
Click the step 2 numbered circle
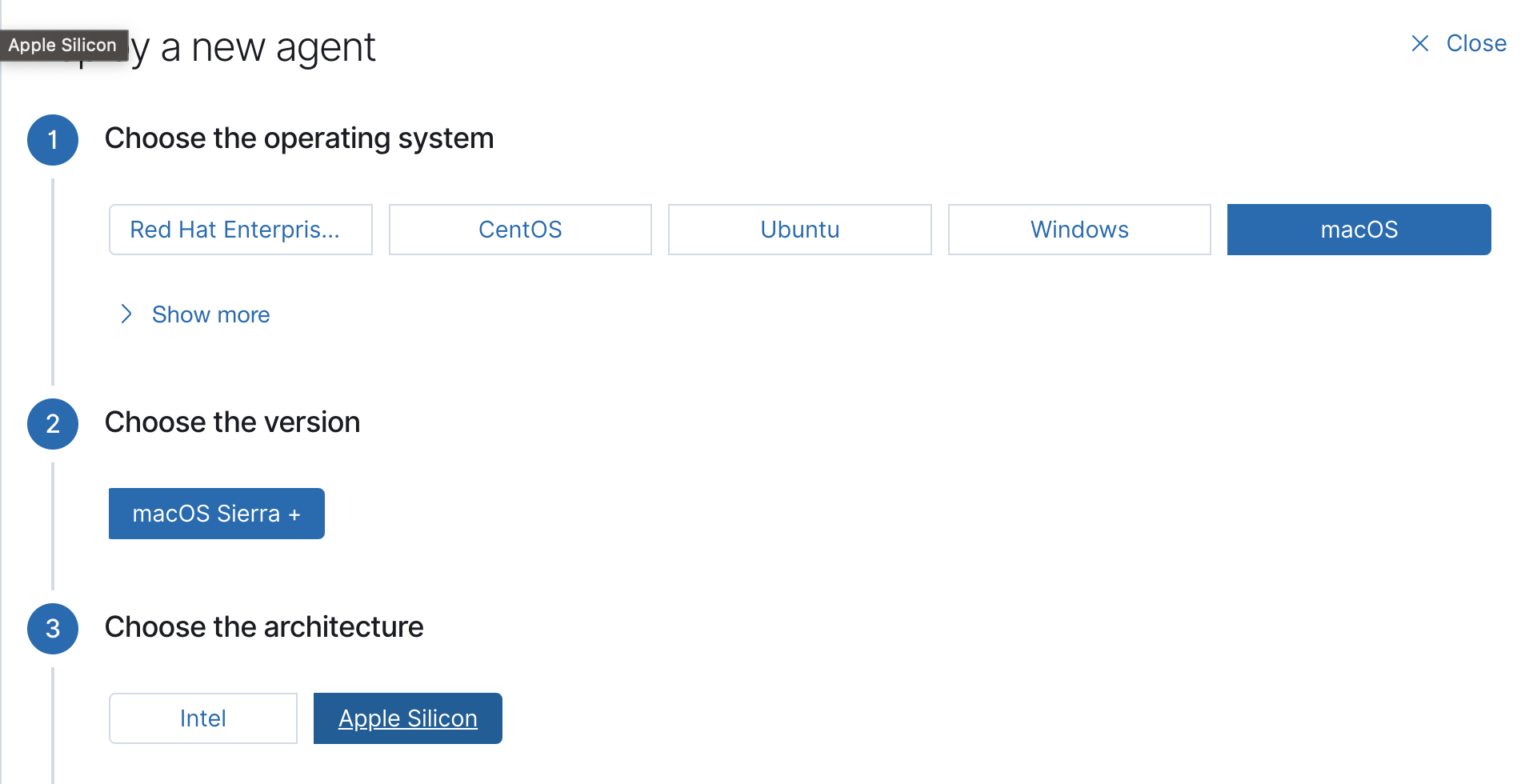pyautogui.click(x=52, y=424)
